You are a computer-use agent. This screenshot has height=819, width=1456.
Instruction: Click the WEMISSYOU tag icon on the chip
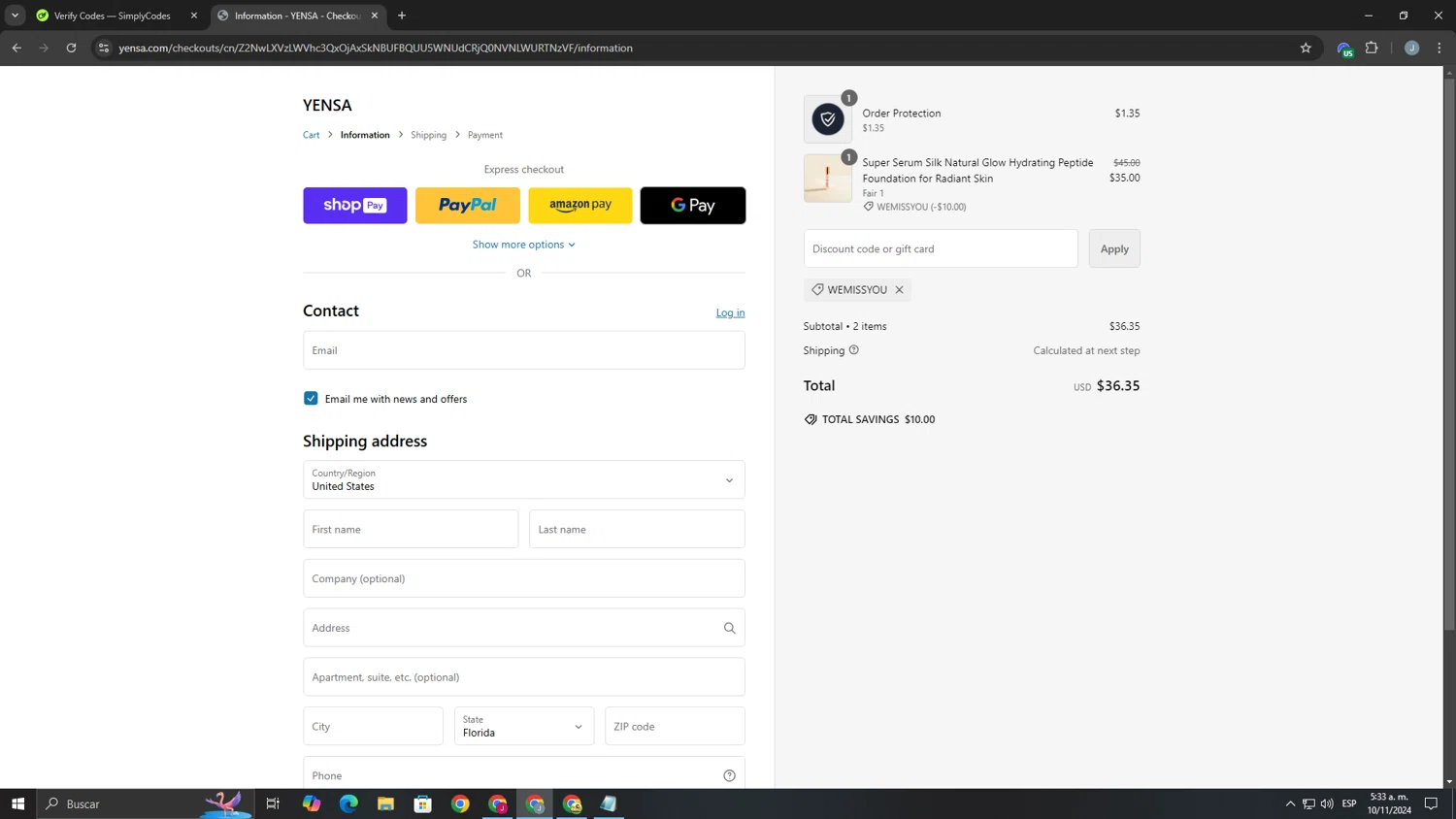click(817, 289)
